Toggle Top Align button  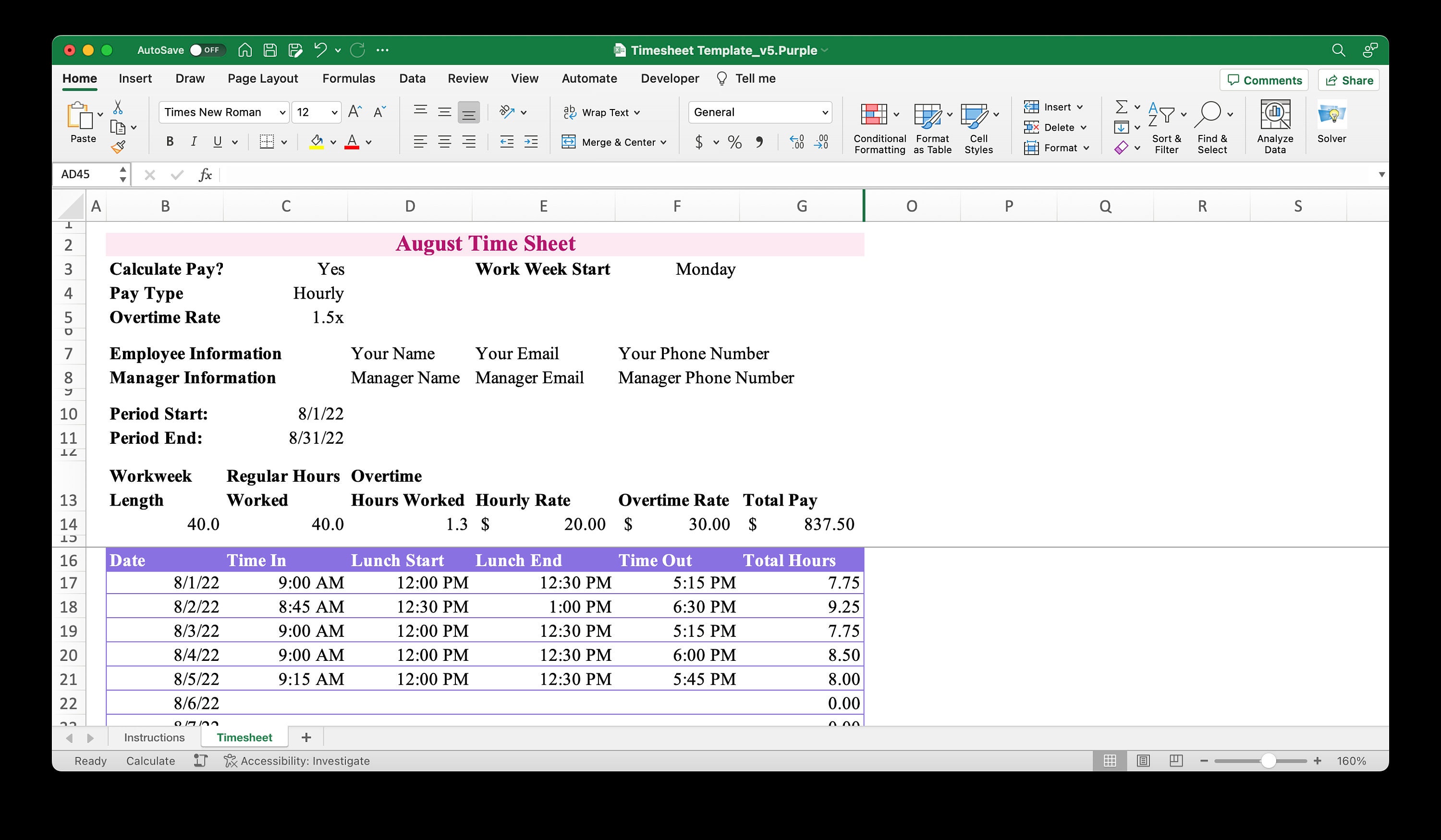point(420,112)
